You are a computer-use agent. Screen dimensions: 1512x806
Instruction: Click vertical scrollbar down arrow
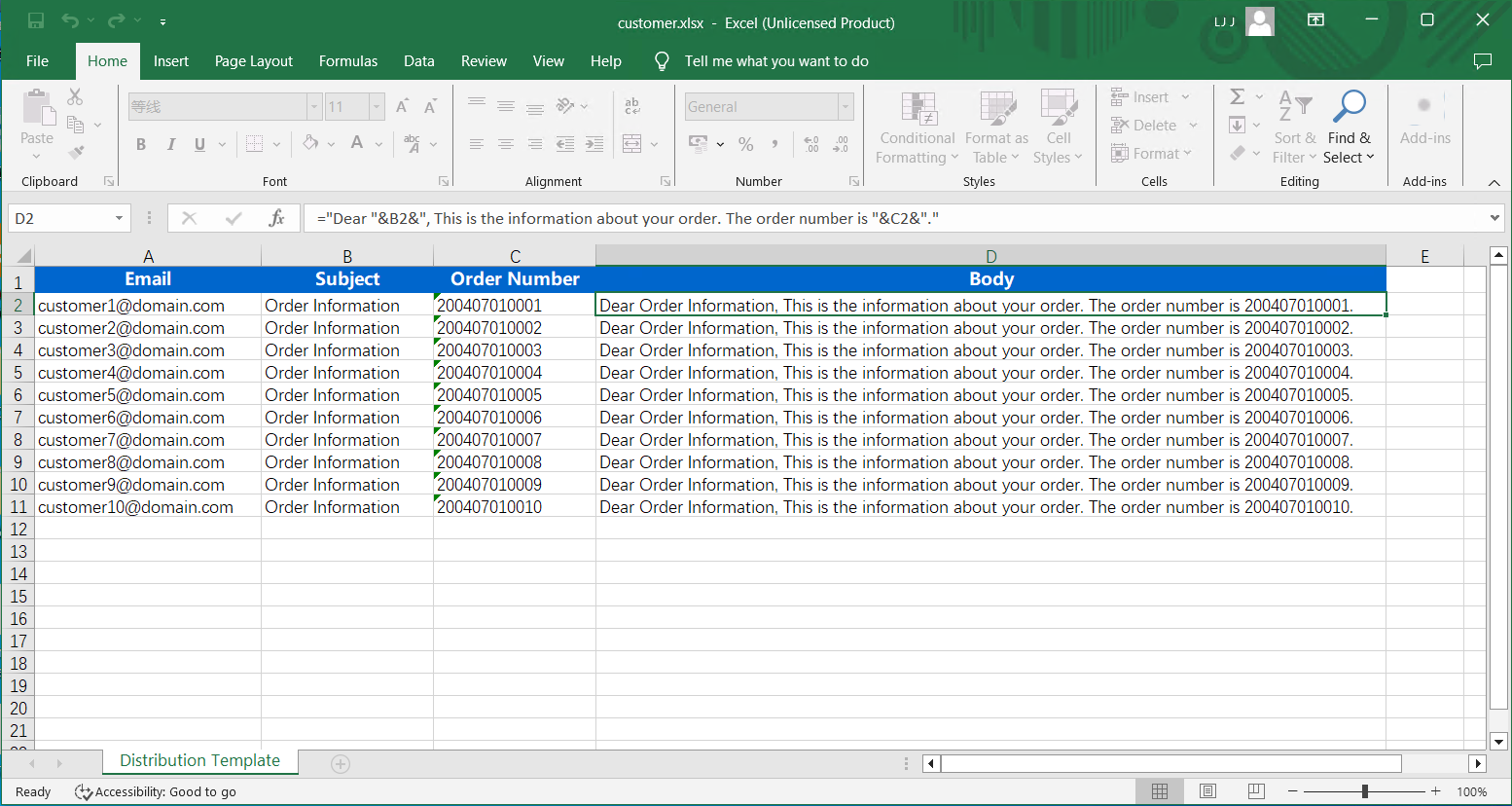click(x=1499, y=742)
